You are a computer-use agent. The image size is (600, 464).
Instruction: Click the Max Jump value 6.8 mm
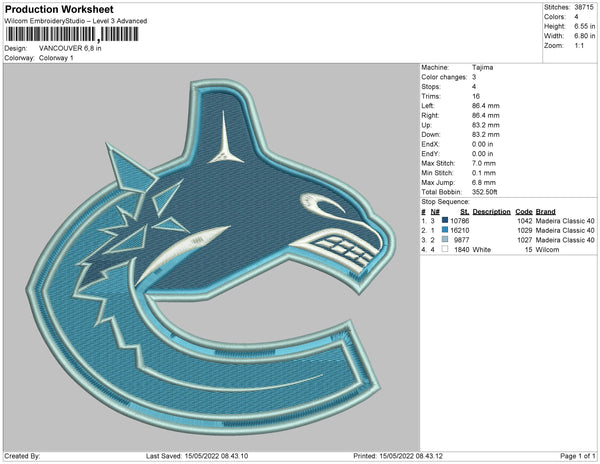click(484, 182)
